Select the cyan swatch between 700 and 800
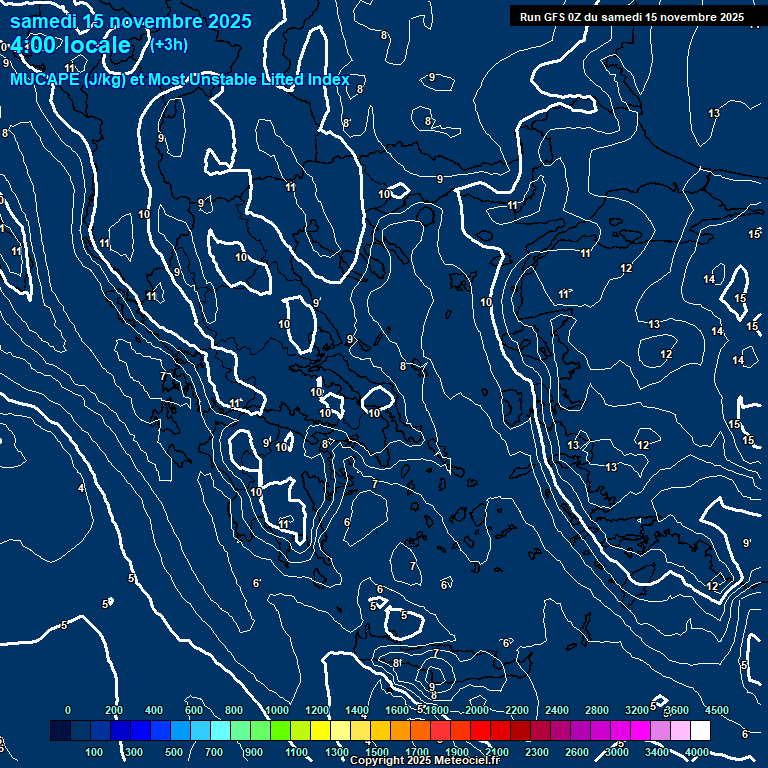Screen dimensions: 768x768 [x=220, y=730]
